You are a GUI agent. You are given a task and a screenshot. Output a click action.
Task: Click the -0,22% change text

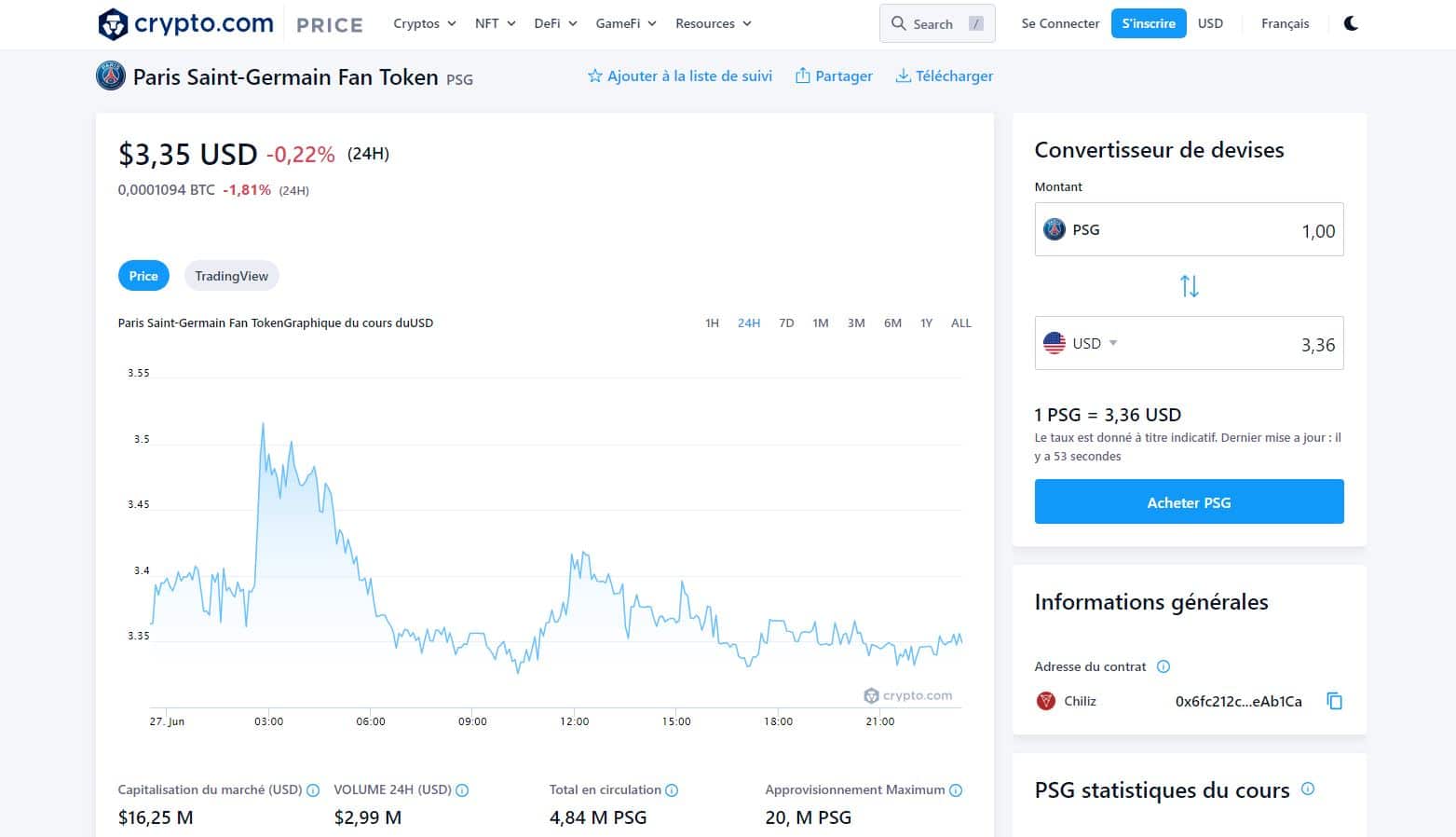point(300,155)
